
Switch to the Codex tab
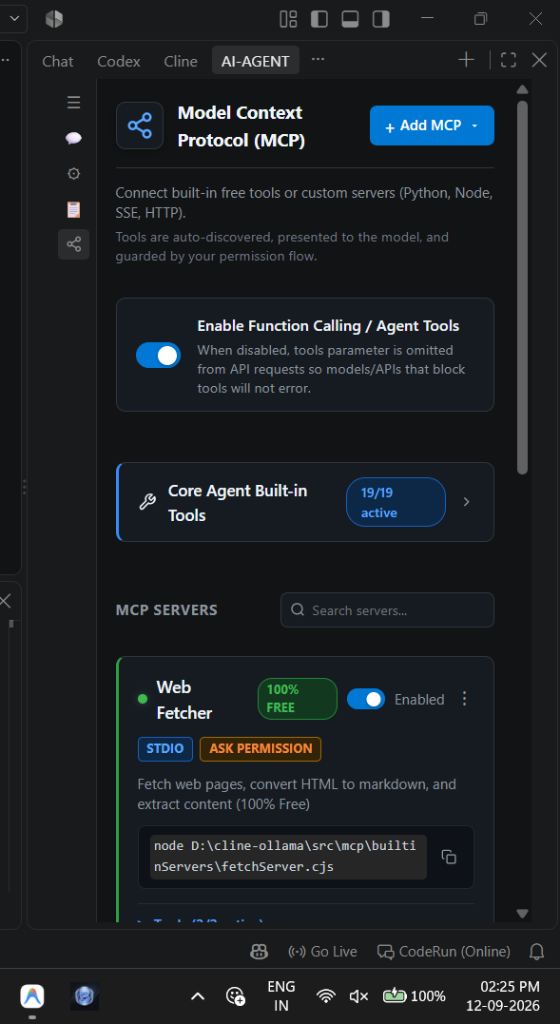(x=119, y=61)
